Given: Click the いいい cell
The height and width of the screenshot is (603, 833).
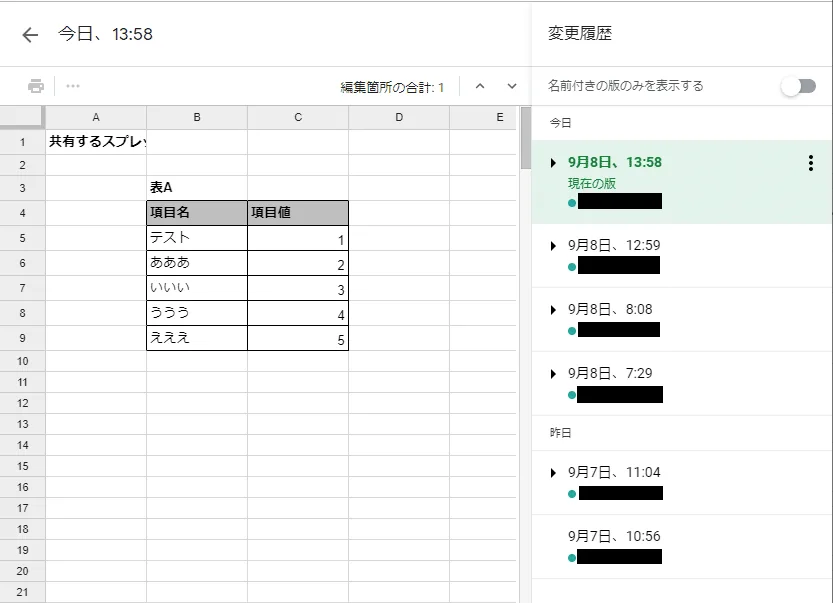Looking at the screenshot, I should (197, 288).
